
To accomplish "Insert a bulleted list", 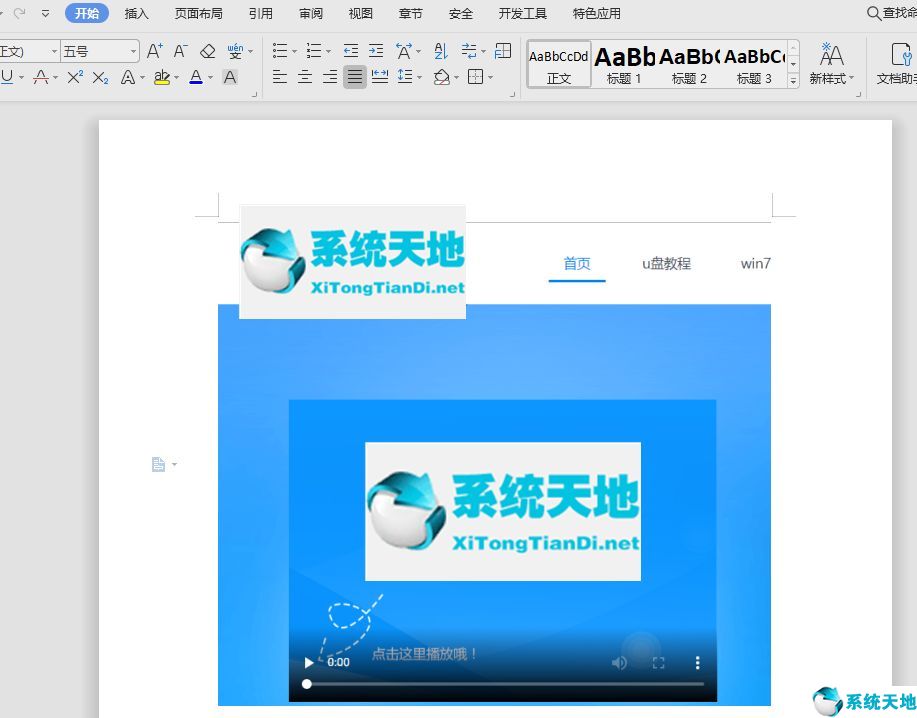I will [280, 51].
